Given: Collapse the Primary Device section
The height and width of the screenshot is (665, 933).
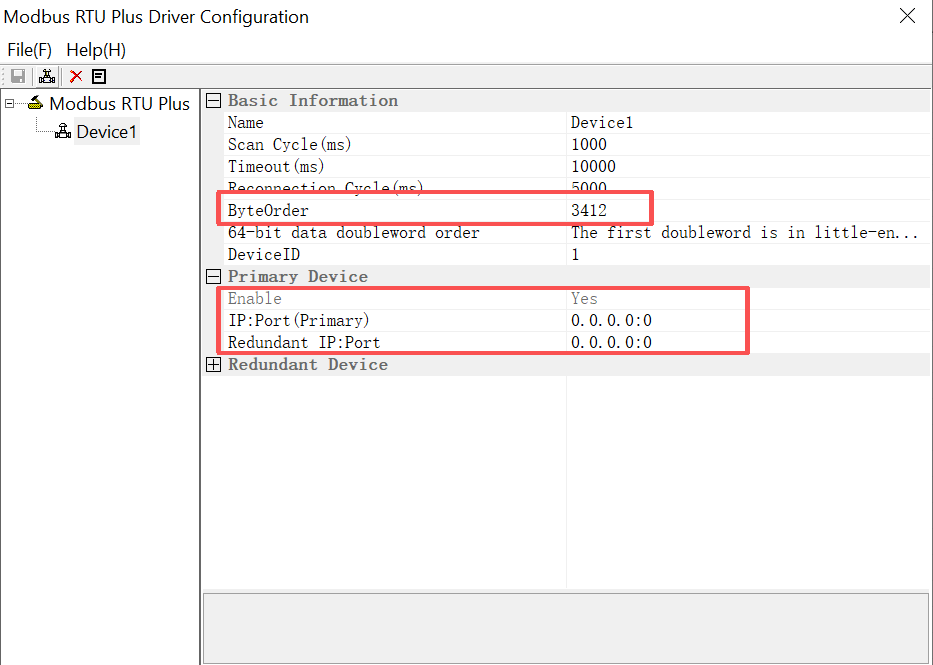Looking at the screenshot, I should point(213,277).
